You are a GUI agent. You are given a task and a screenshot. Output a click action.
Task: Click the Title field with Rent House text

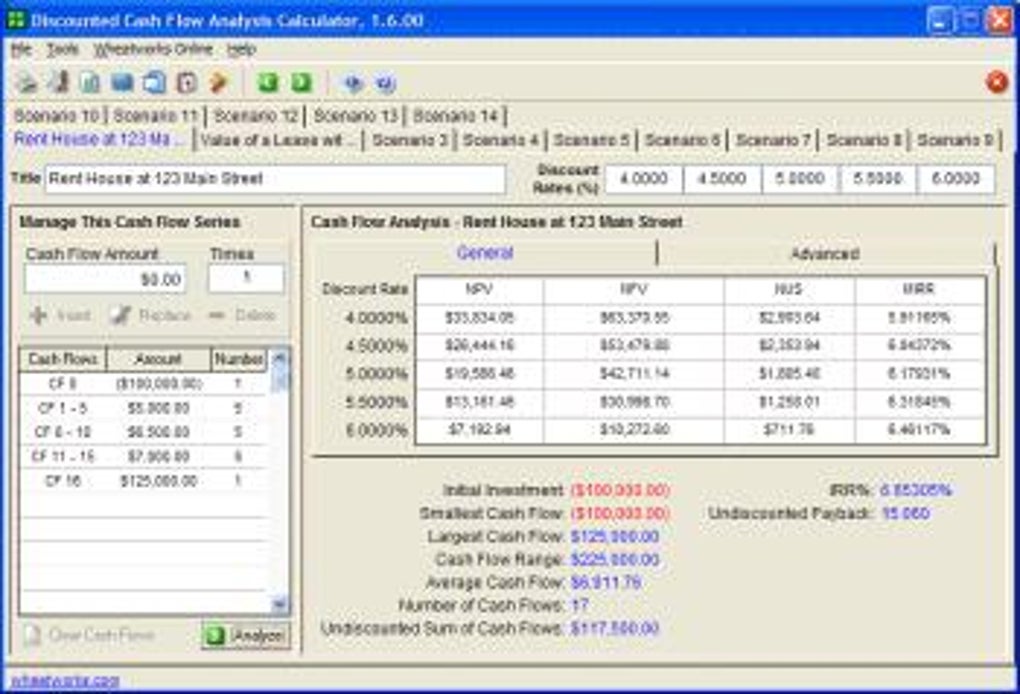[x=275, y=179]
